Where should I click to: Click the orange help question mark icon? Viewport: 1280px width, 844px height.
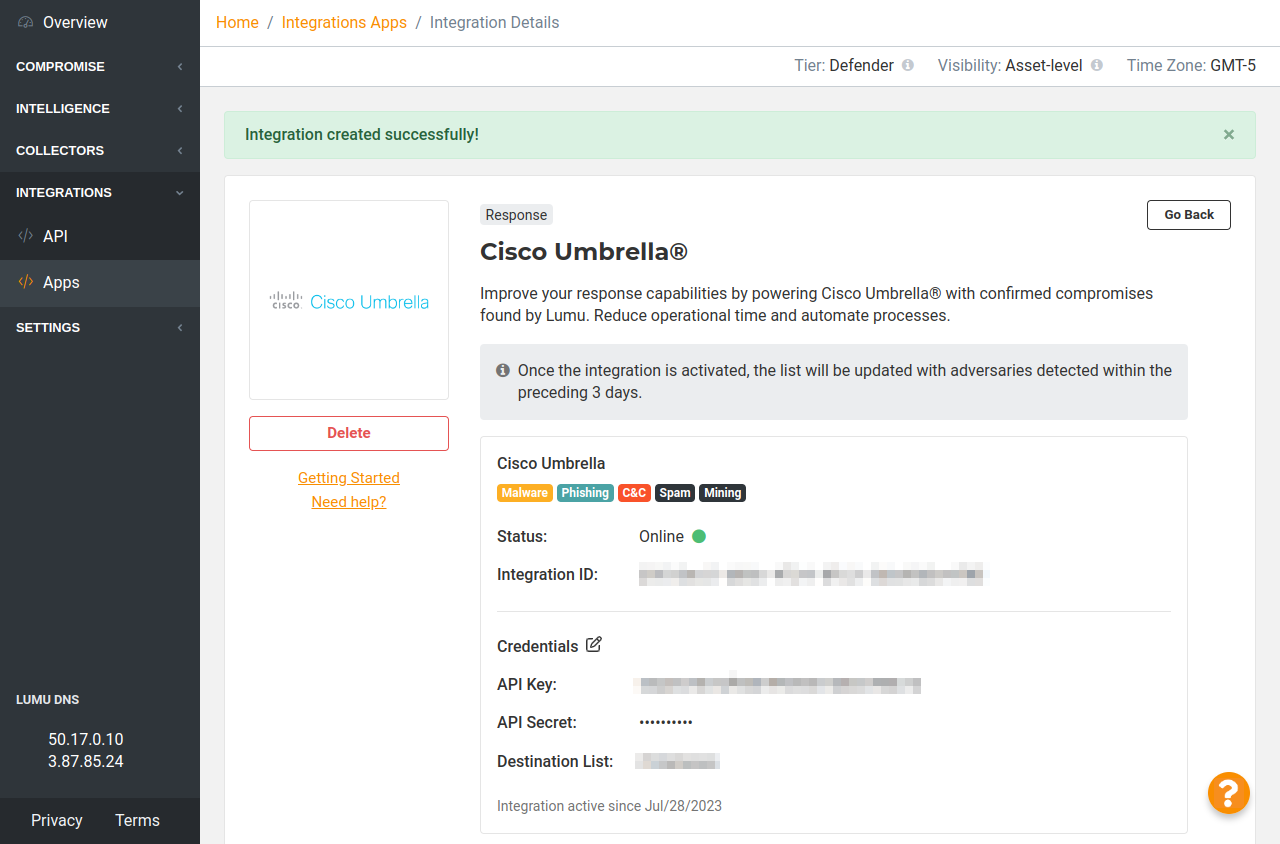click(x=1229, y=793)
